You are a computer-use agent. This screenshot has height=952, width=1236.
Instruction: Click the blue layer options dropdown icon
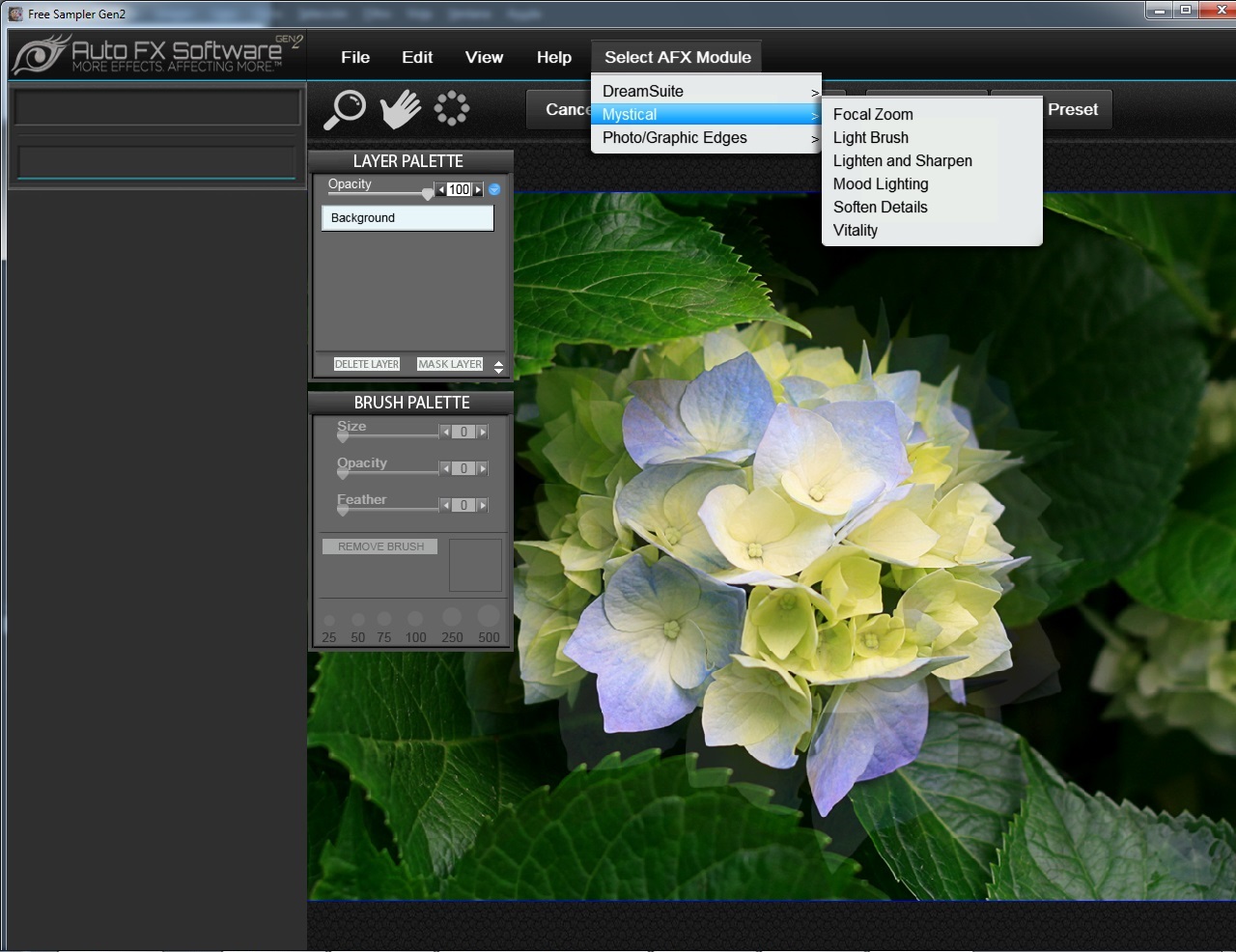pos(494,189)
